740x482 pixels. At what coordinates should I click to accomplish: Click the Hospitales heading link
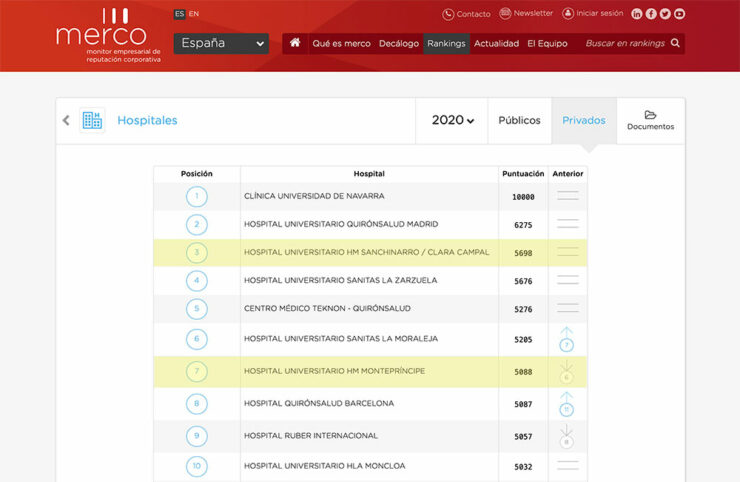pyautogui.click(x=147, y=120)
